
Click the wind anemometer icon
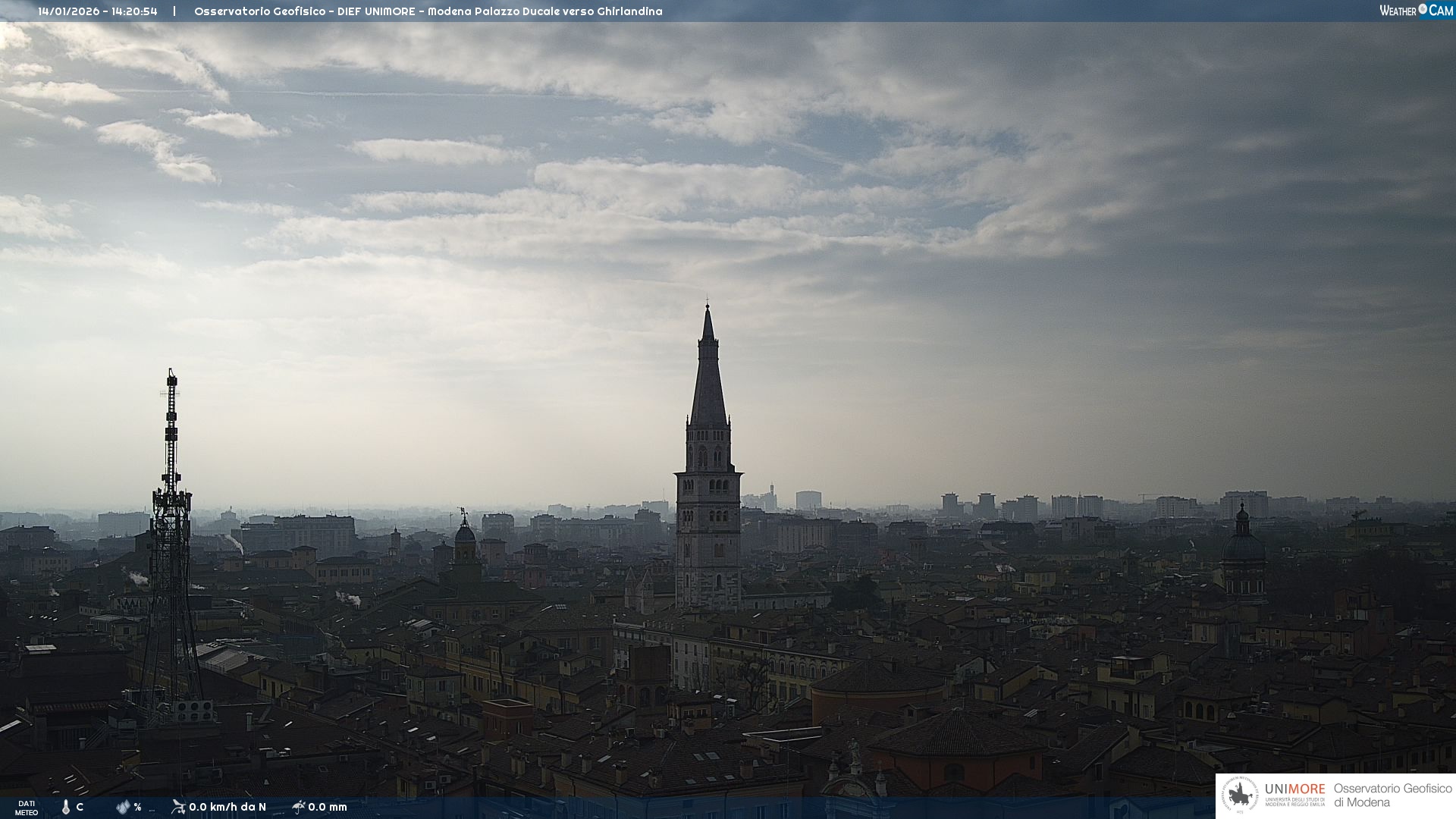pyautogui.click(x=178, y=807)
